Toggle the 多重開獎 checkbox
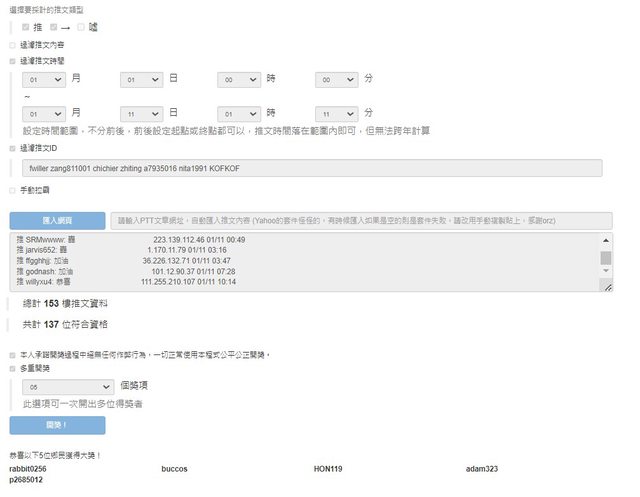This screenshot has width=640, height=497. [x=12, y=368]
